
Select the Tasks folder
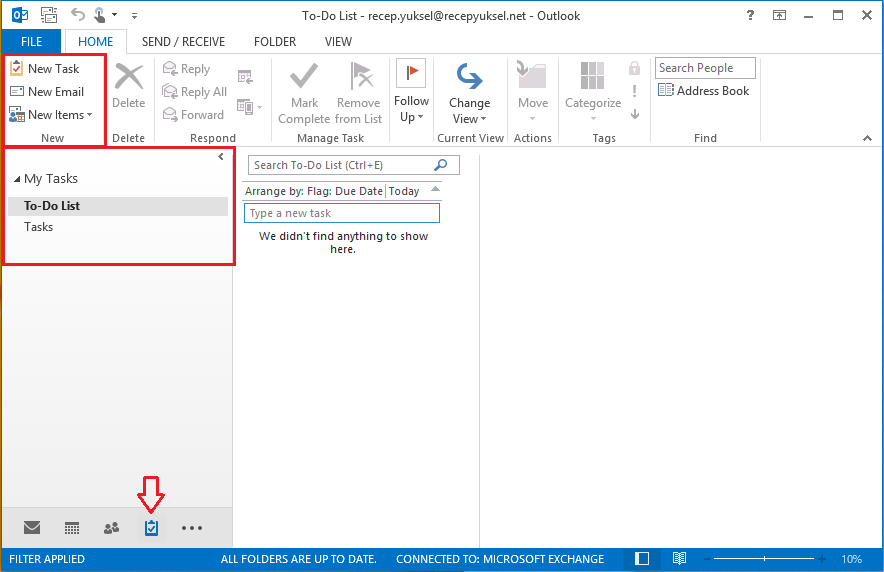pos(118,227)
